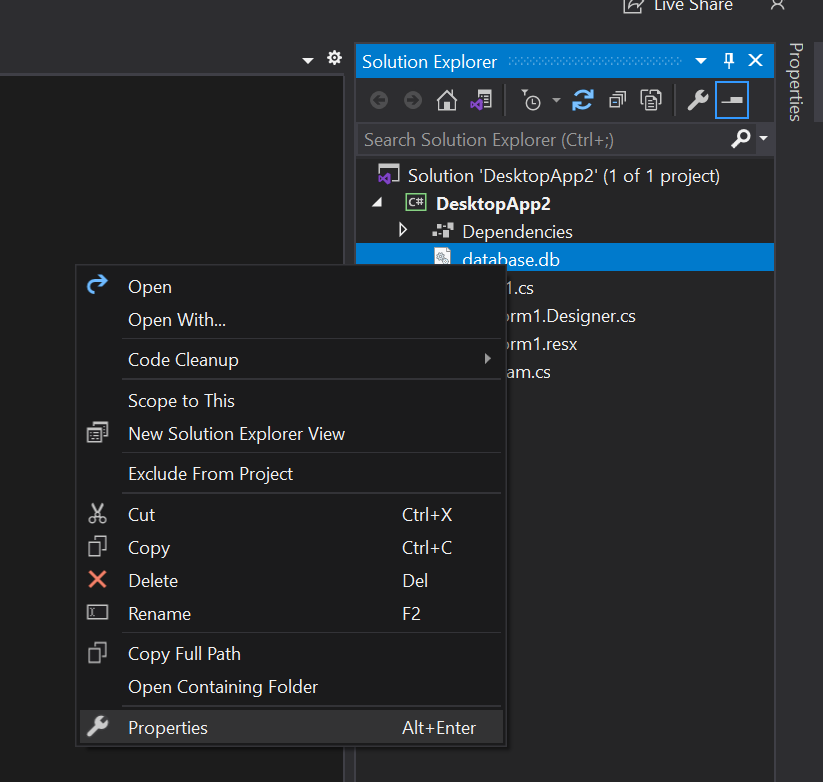Select Exclude From Project

click(291, 473)
